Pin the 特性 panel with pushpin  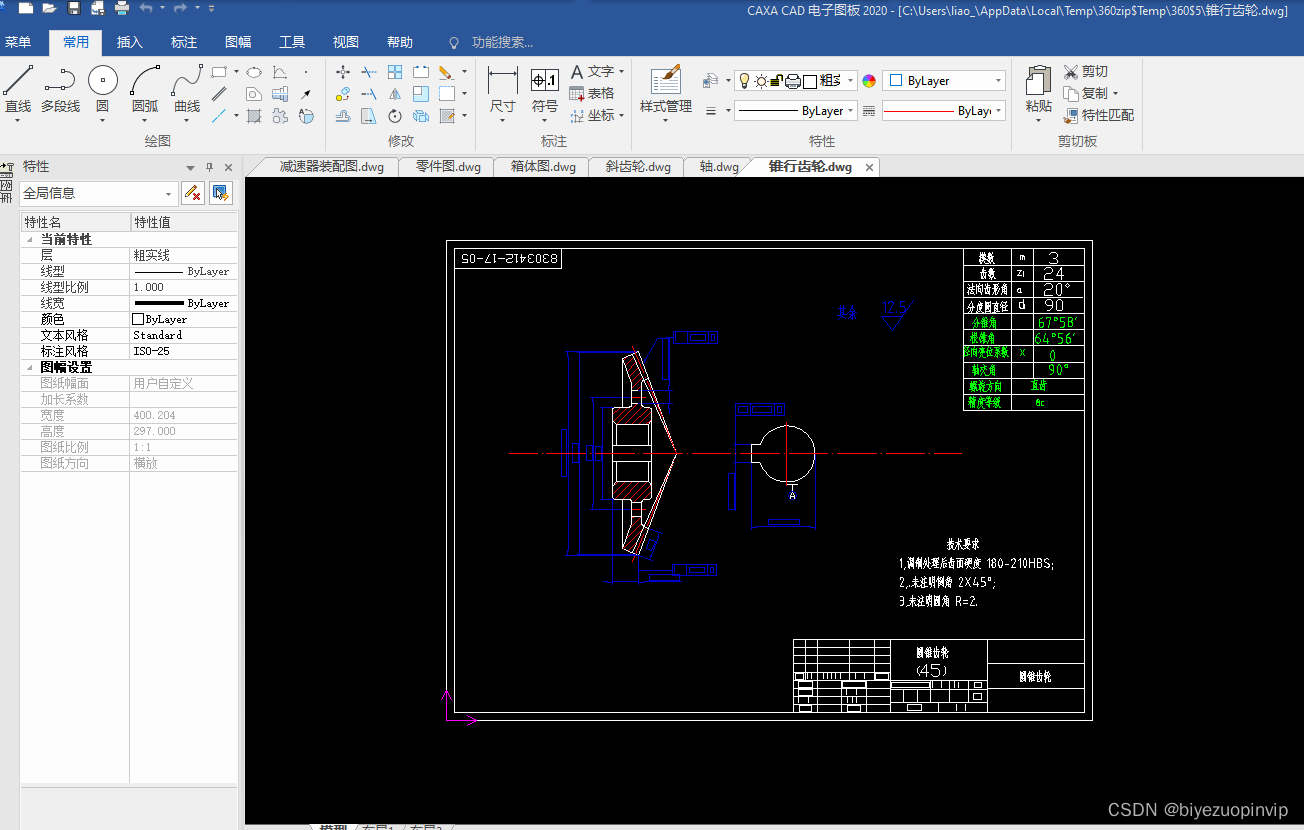(209, 167)
